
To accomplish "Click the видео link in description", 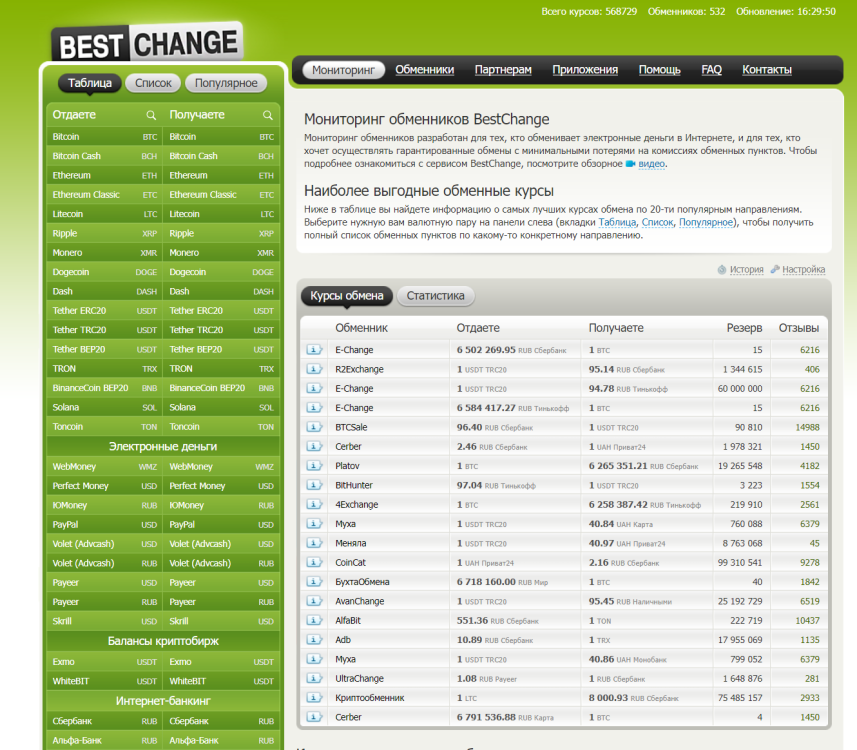I will 651,164.
